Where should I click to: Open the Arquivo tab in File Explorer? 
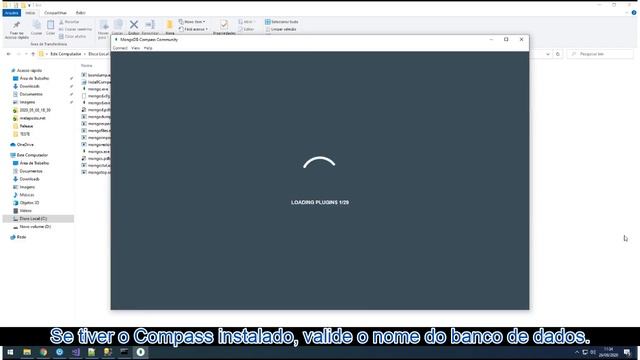coord(11,13)
